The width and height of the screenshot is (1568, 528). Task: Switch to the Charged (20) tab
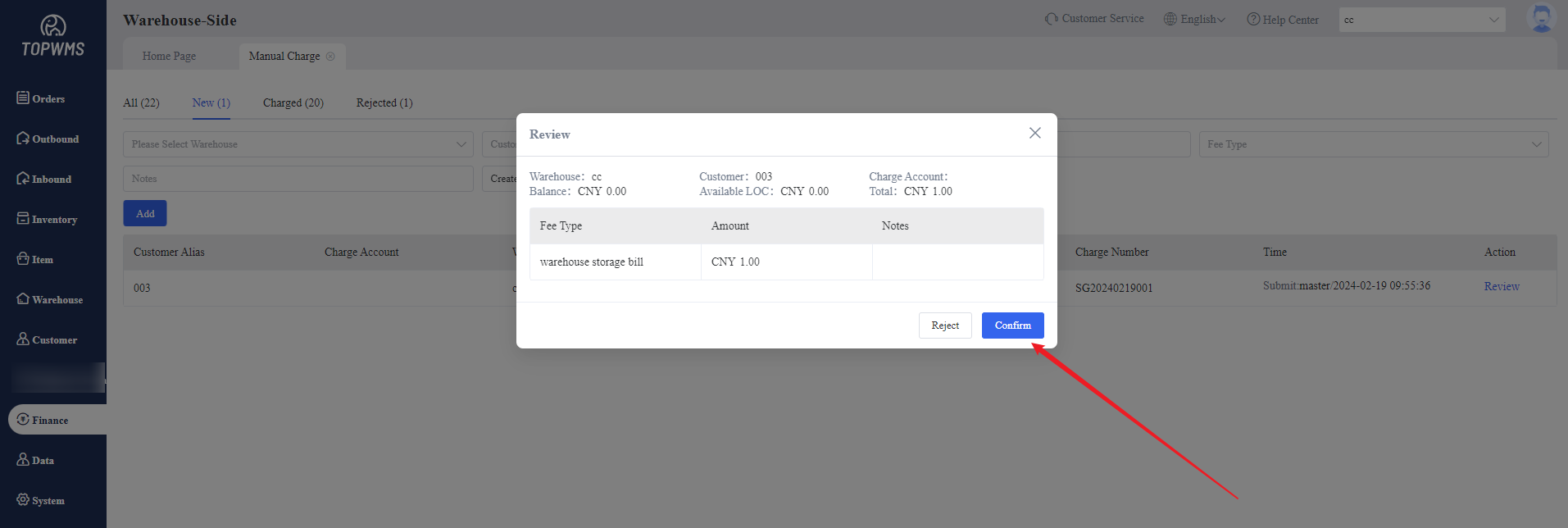point(293,102)
